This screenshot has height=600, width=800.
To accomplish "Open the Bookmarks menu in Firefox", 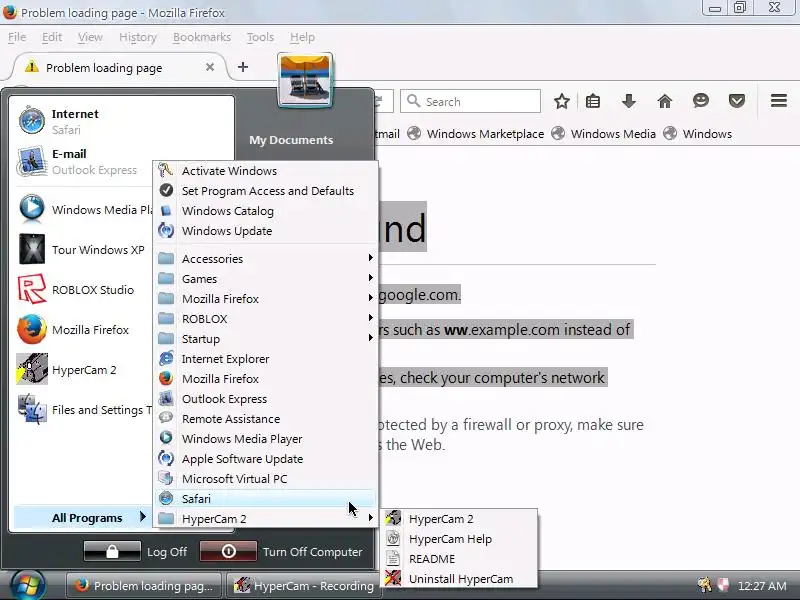I will pos(202,37).
